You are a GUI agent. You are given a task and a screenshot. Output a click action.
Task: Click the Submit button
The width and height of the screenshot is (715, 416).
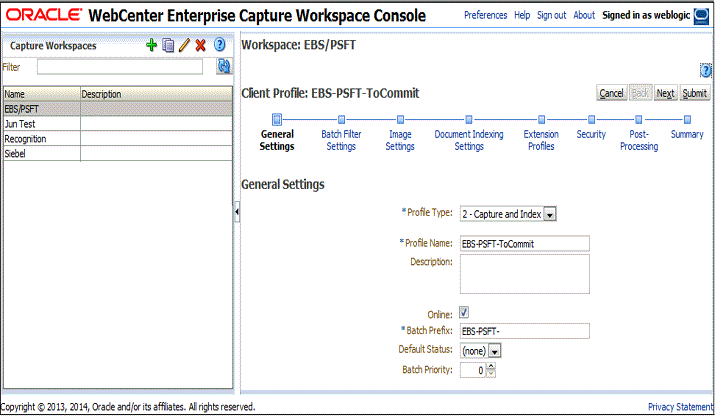click(694, 93)
